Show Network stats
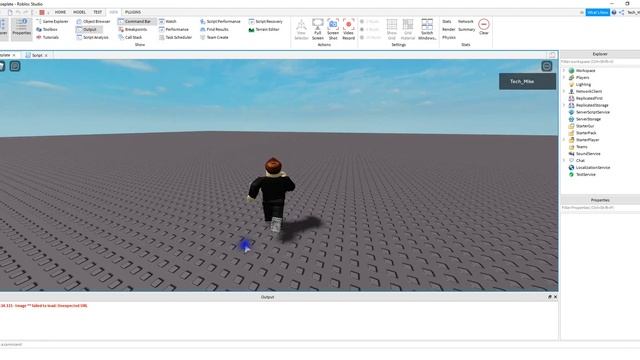The image size is (640, 360). 466,21
